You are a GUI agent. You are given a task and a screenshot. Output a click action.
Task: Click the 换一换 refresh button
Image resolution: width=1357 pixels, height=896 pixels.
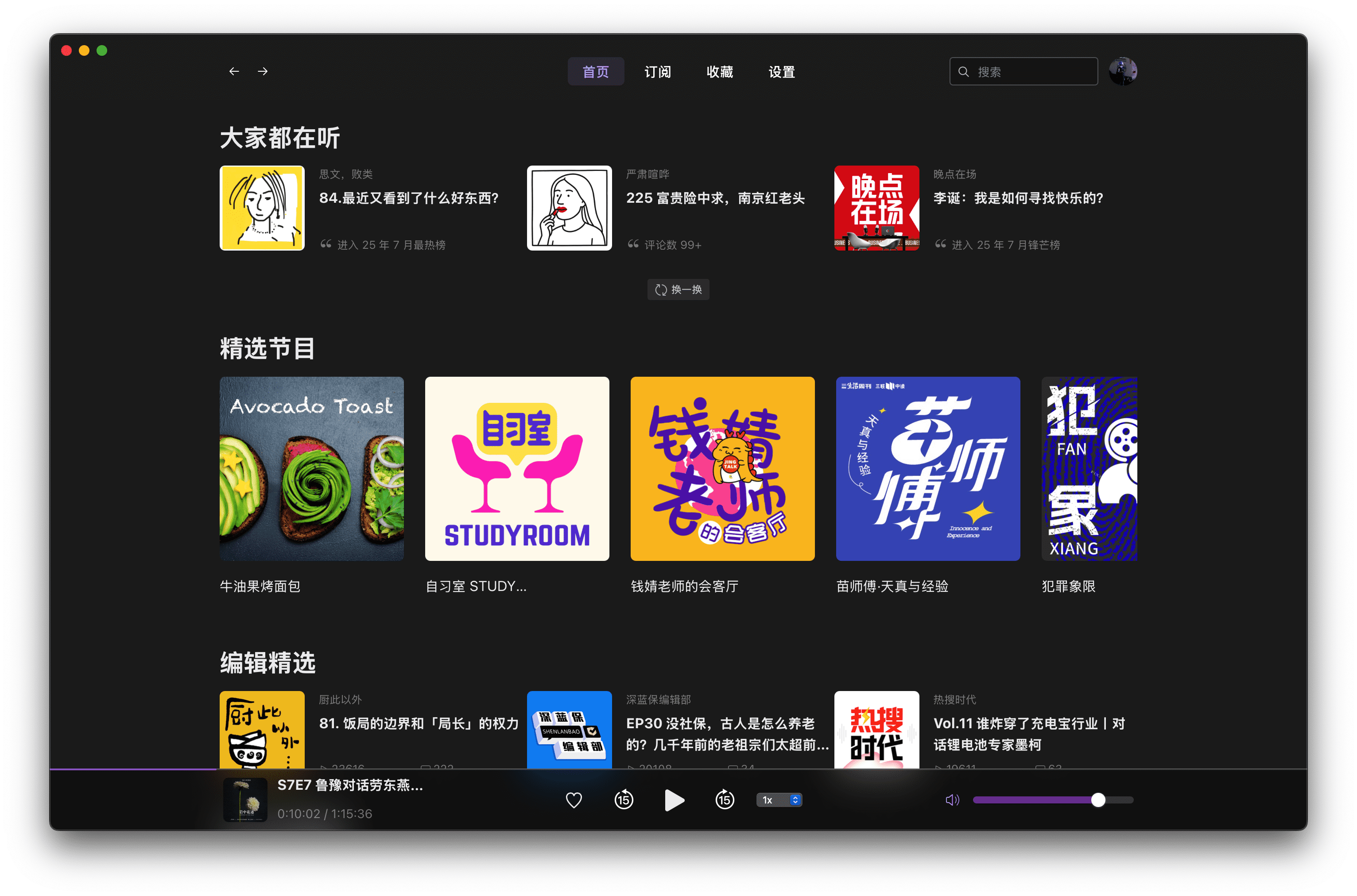pos(678,290)
